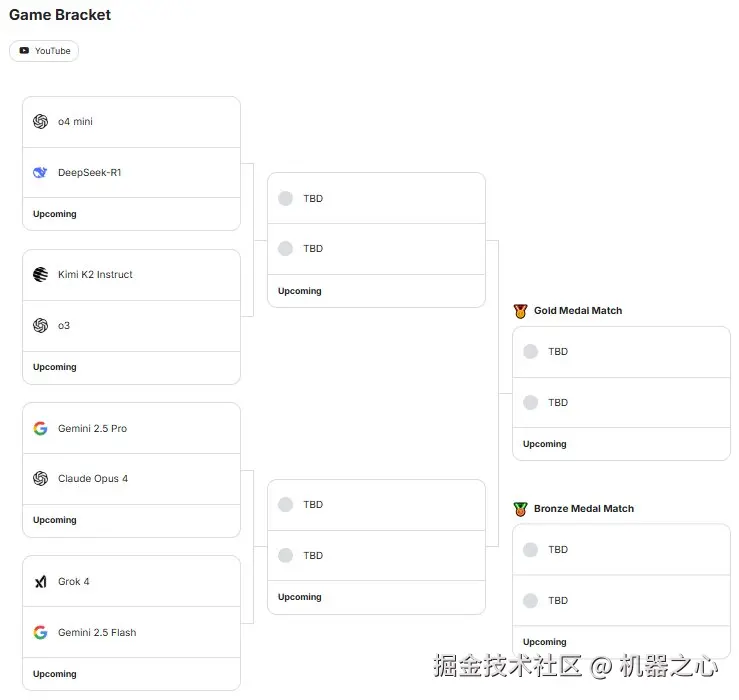Image resolution: width=739 pixels, height=700 pixels.
Task: Click the xAI logo next to Grok 4
Action: [41, 582]
